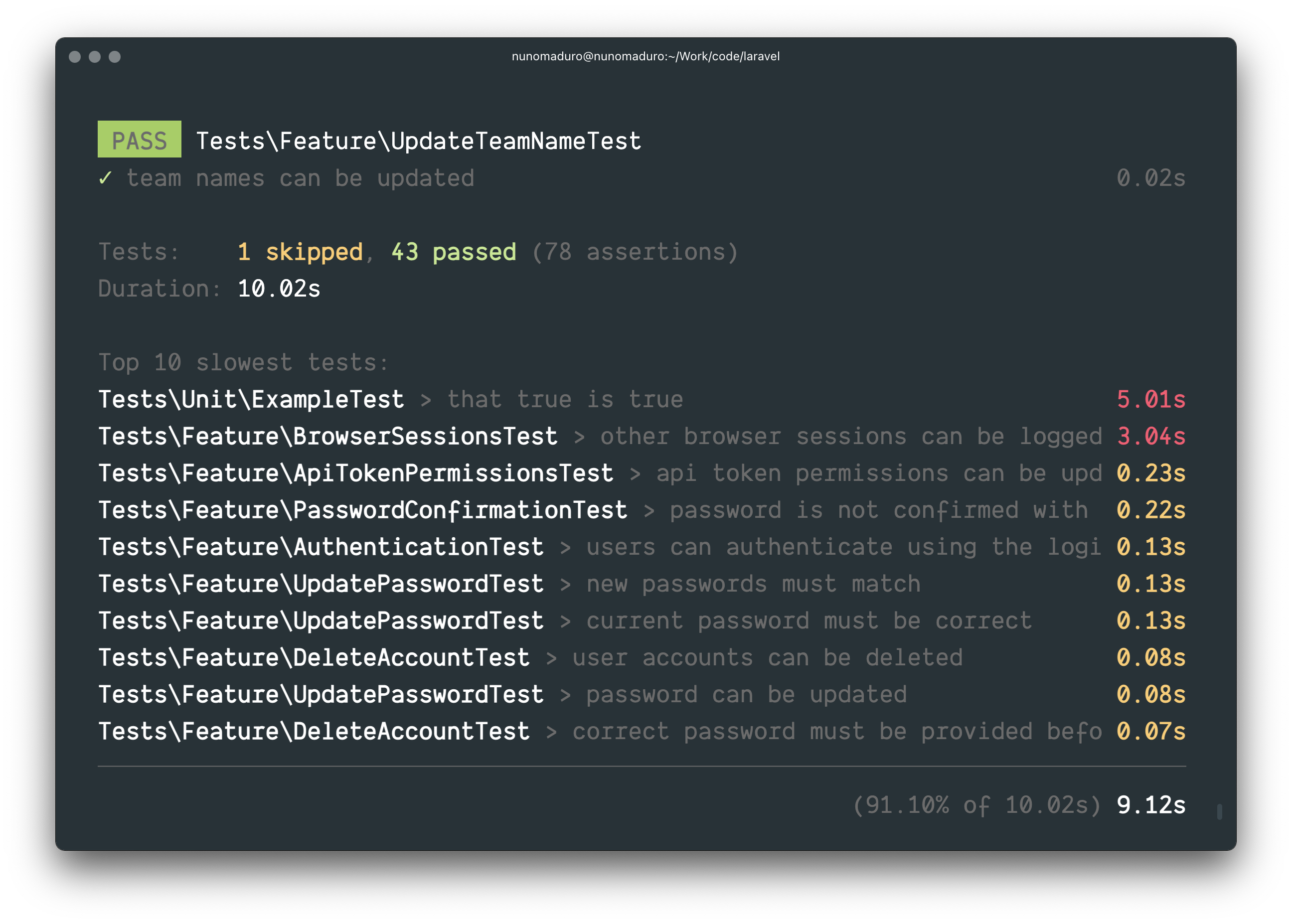Screen dimensions: 1292x924
Task: Click Tests\Feature\BrowserSessionsTest entry
Action: pos(327,437)
